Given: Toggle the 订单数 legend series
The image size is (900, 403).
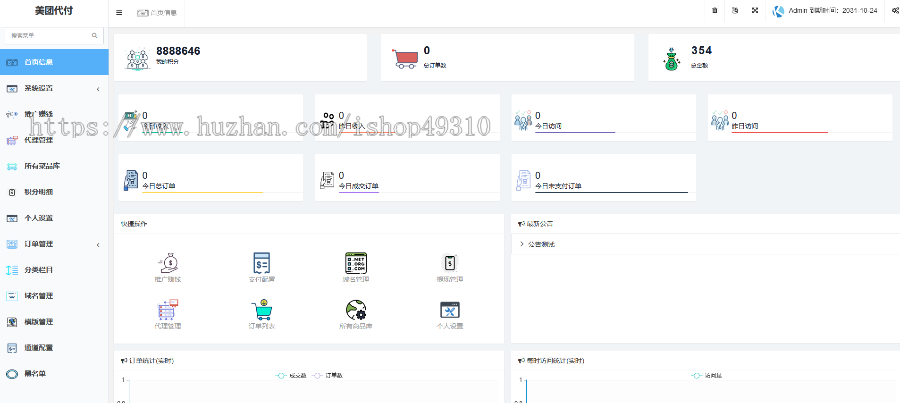Looking at the screenshot, I should pos(328,375).
